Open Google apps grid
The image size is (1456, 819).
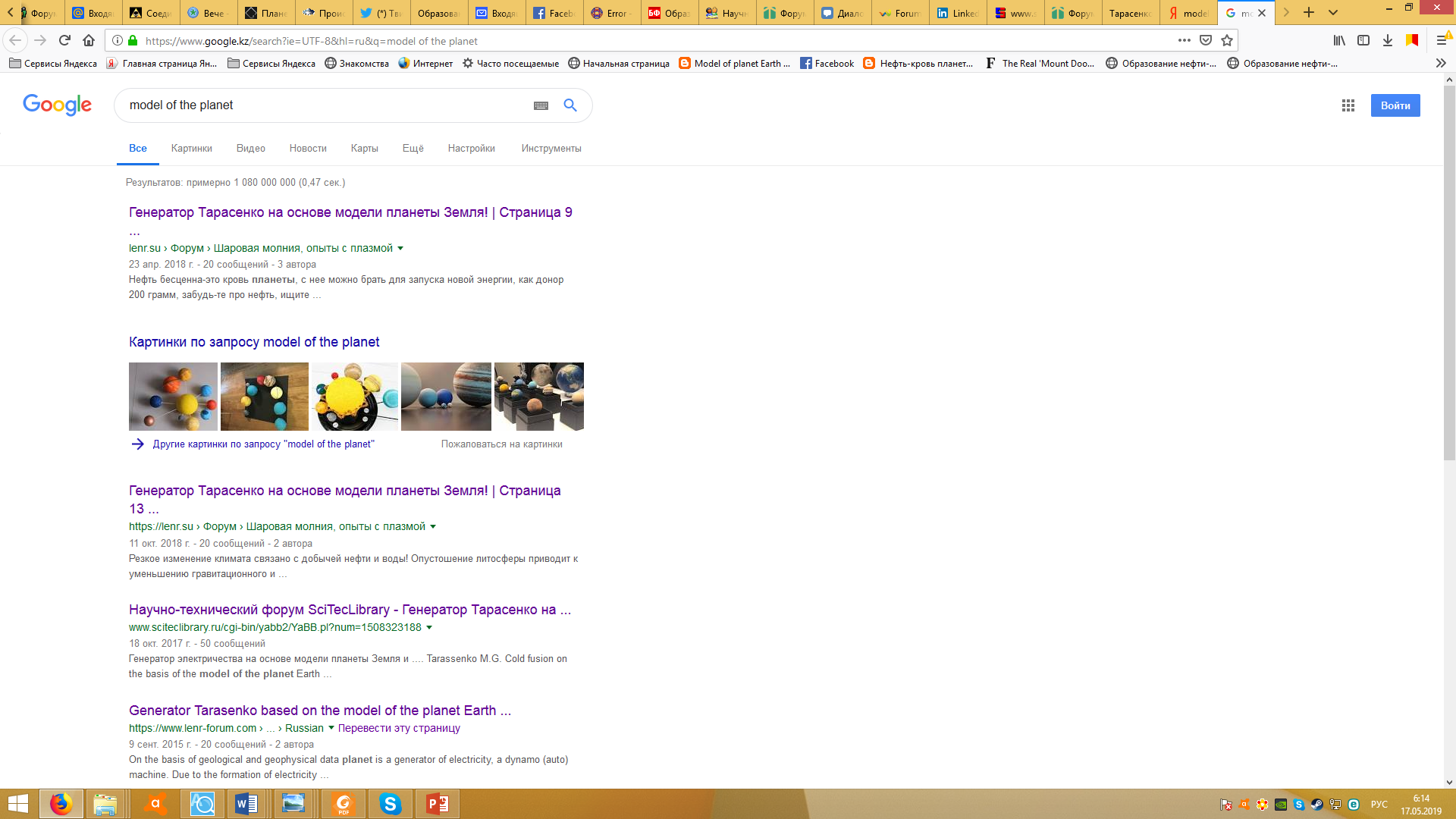tap(1348, 105)
